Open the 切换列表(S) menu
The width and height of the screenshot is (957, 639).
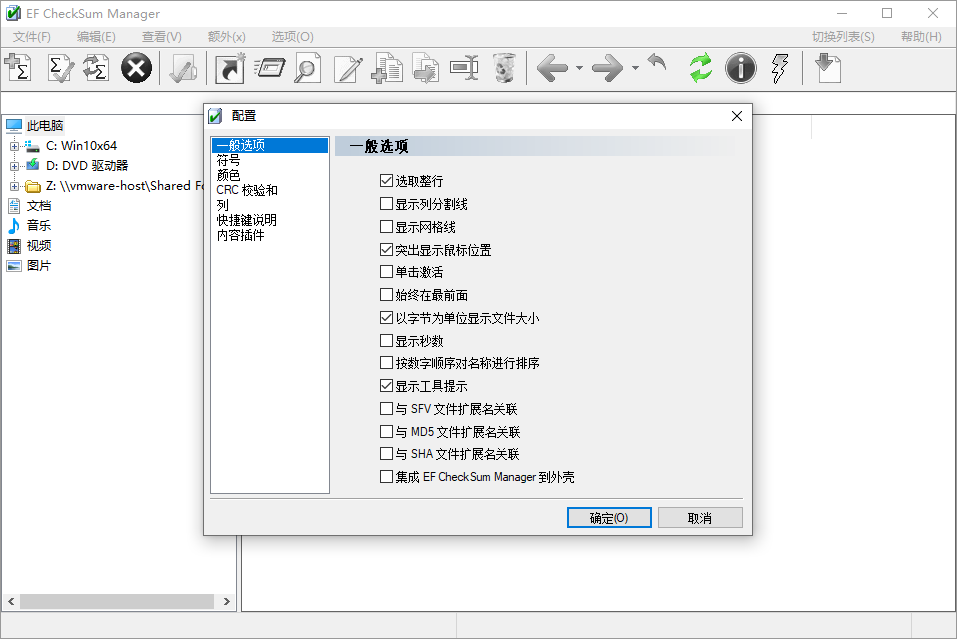coord(843,37)
